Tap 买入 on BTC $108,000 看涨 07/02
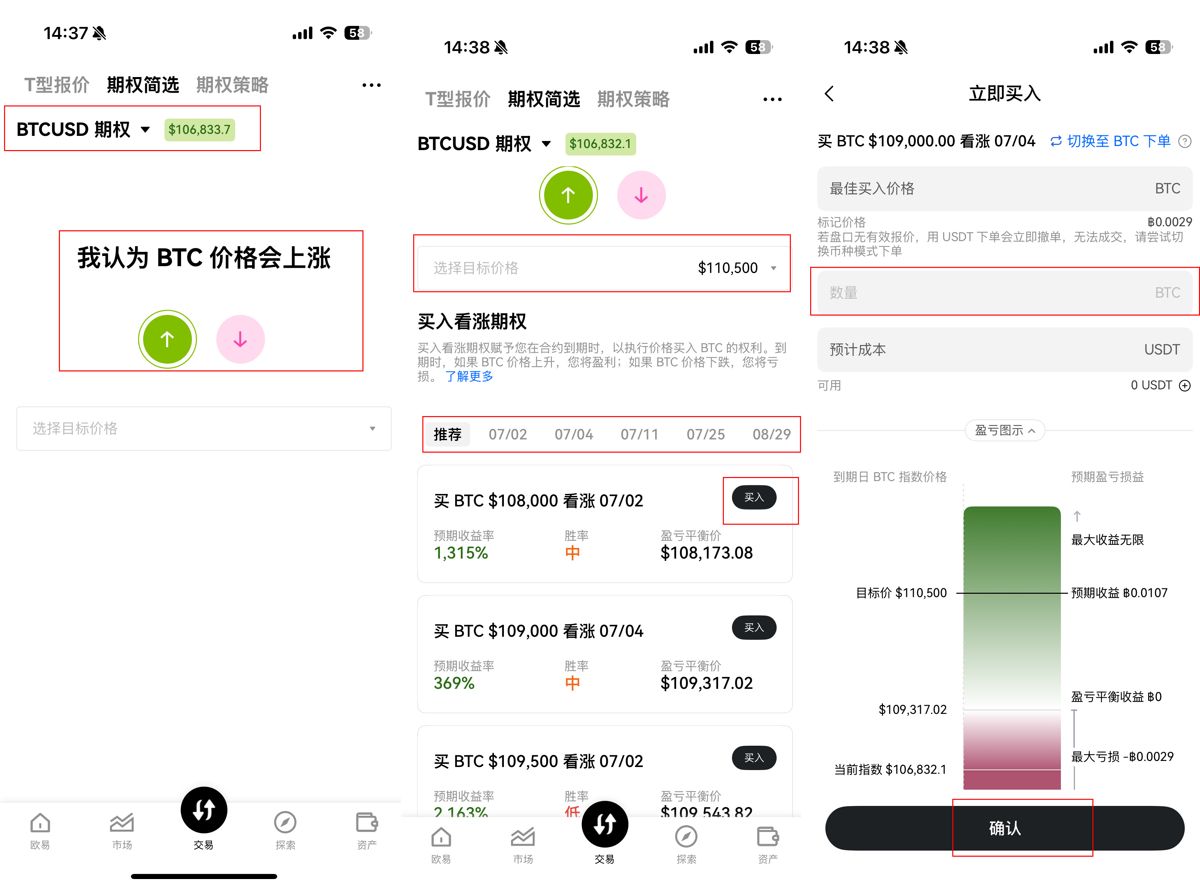The image size is (1200, 887). pos(754,498)
